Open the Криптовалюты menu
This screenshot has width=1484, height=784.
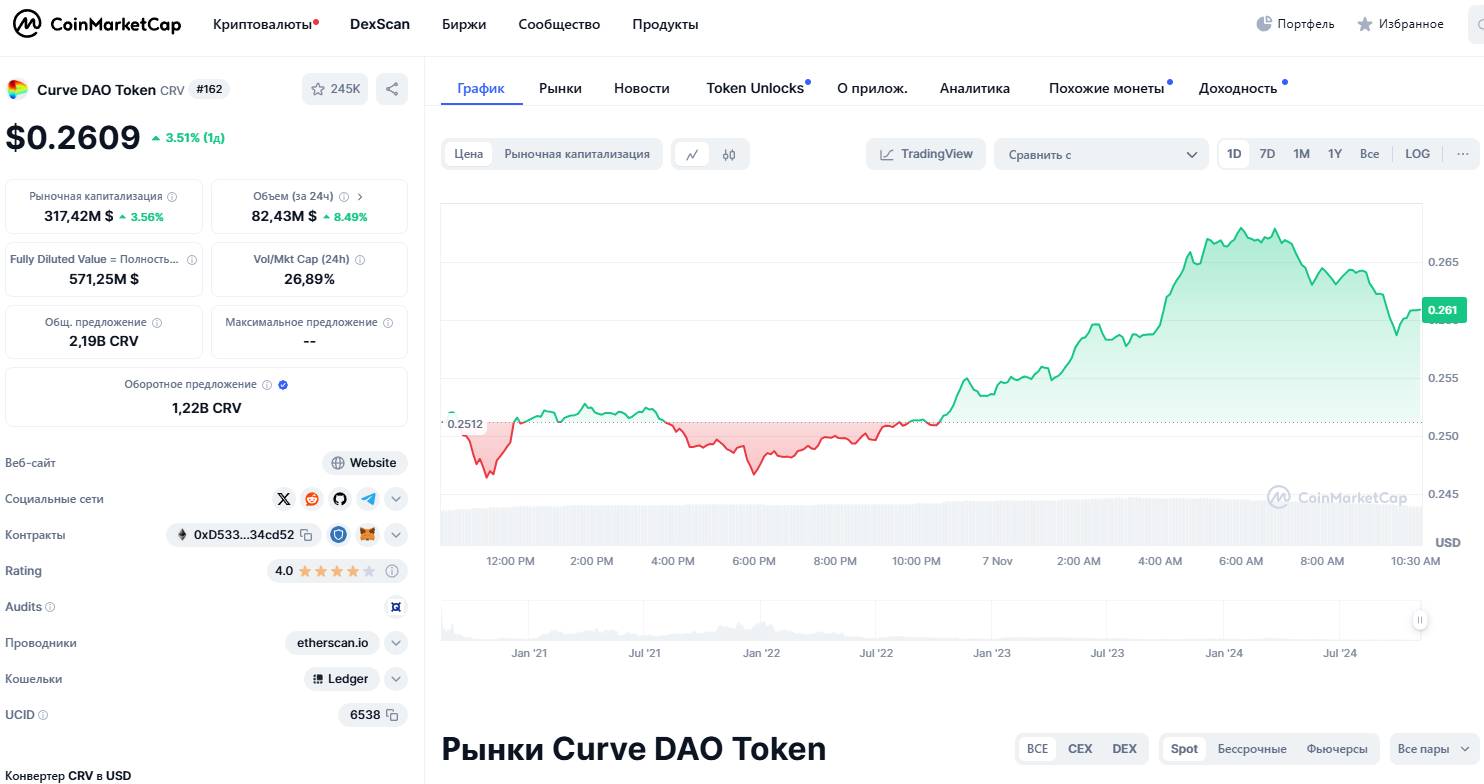point(261,24)
